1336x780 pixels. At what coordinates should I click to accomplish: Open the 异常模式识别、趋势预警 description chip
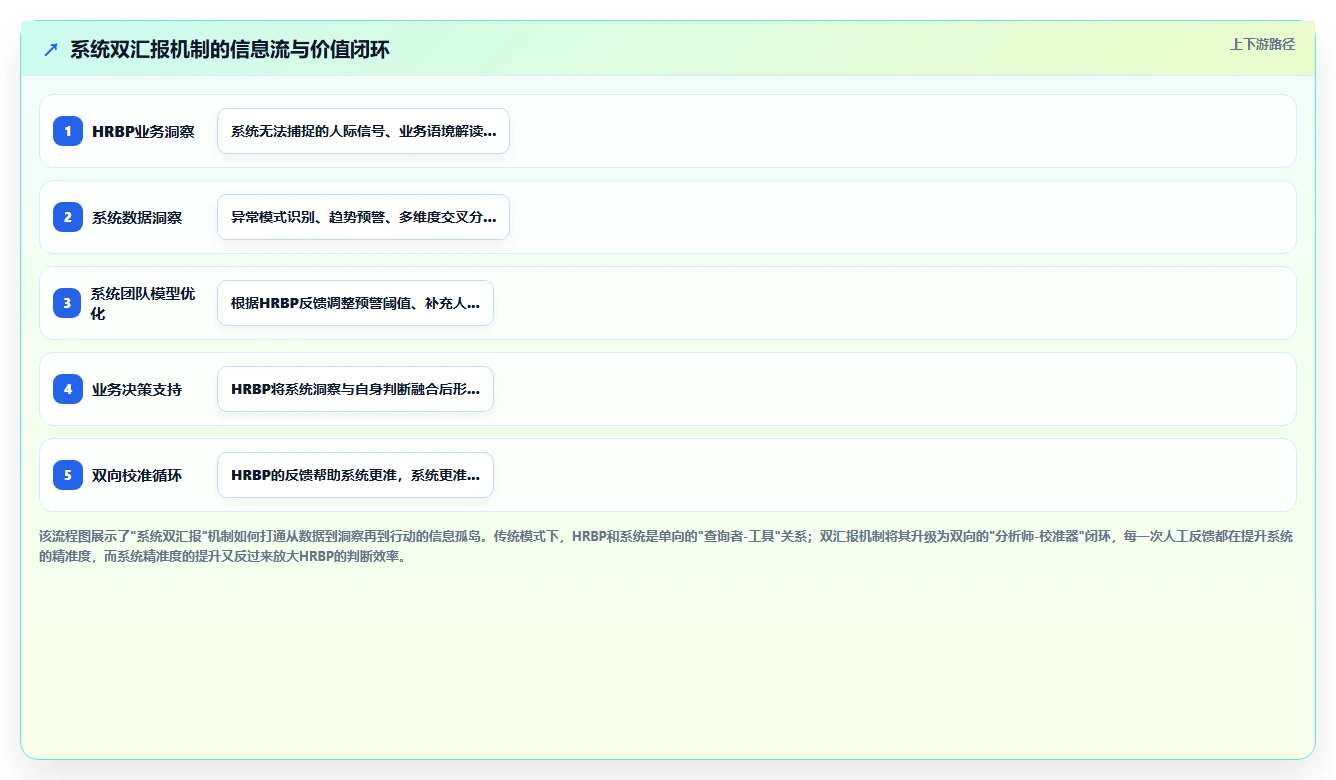pos(363,217)
